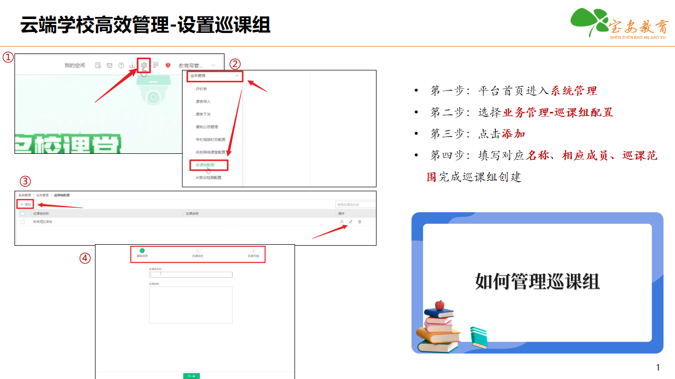675x379 pixels.
Task: Select the green highlighted 巡课组配置 menu item
Action: point(208,165)
